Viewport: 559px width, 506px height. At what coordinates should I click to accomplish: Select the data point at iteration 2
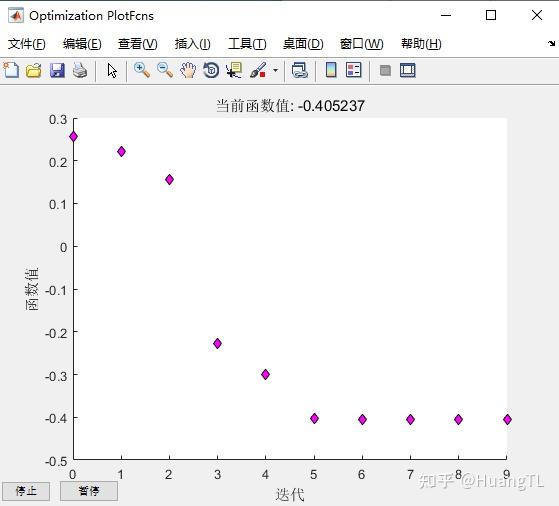(169, 179)
